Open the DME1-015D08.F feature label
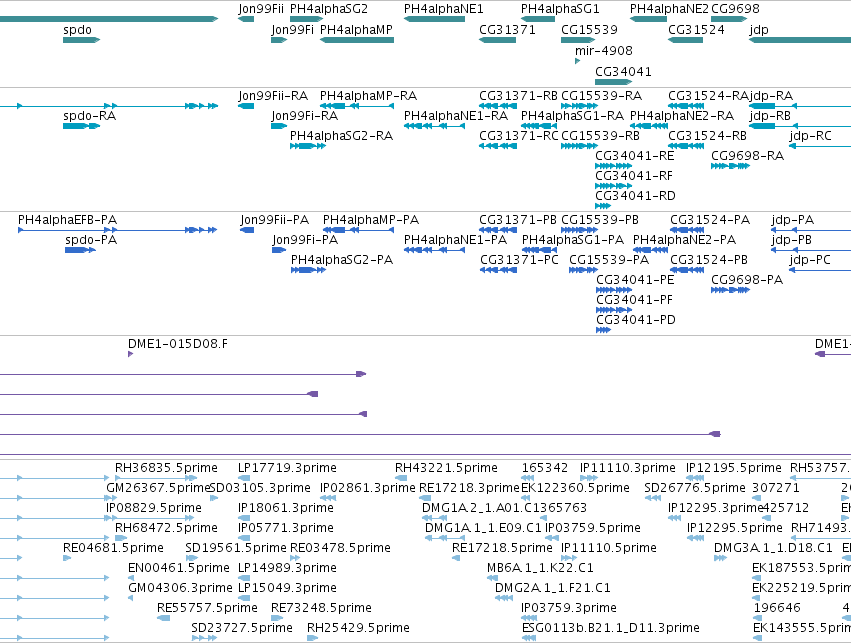This screenshot has height=643, width=851. [177, 344]
